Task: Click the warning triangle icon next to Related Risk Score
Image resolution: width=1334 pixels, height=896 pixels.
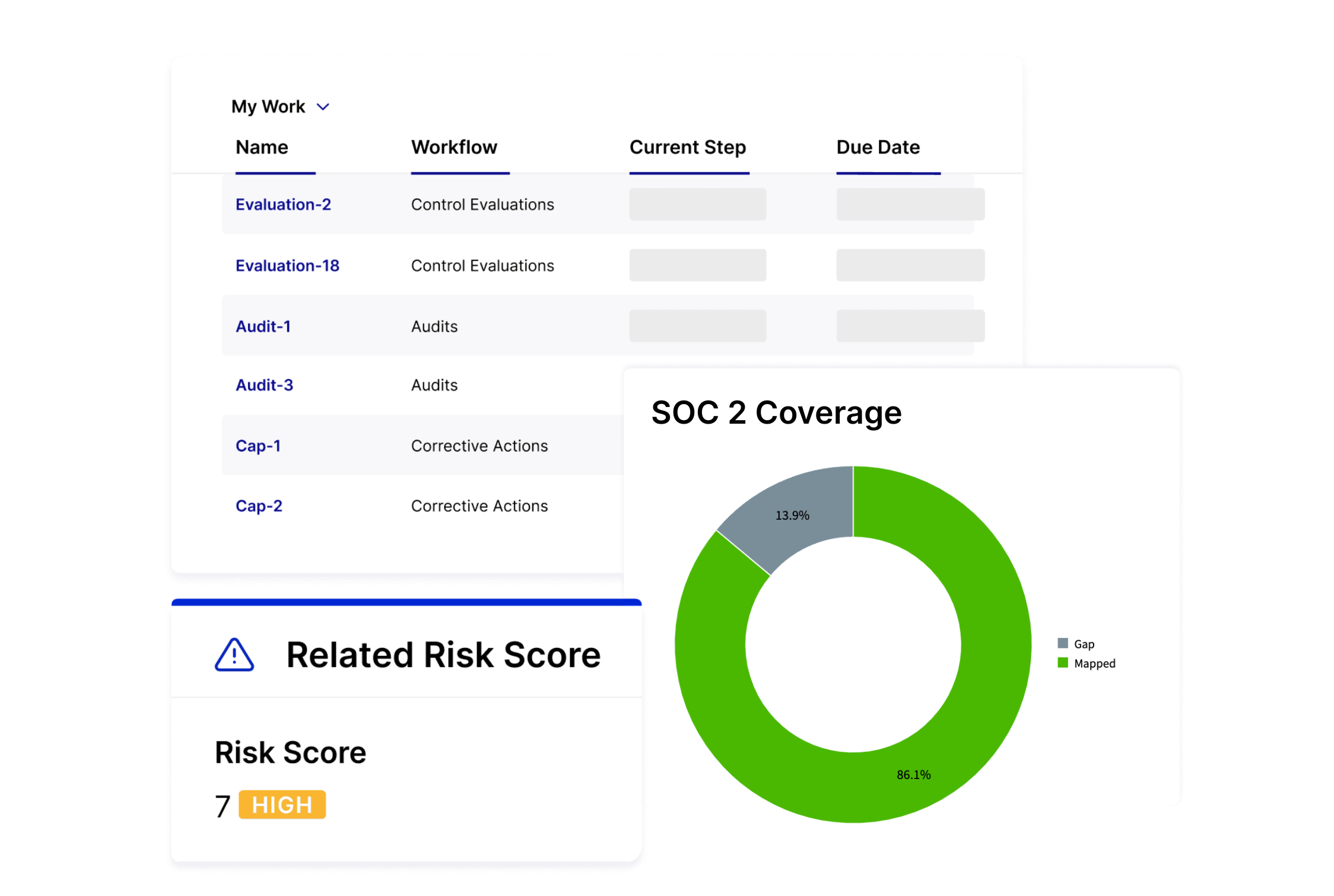Action: click(234, 655)
